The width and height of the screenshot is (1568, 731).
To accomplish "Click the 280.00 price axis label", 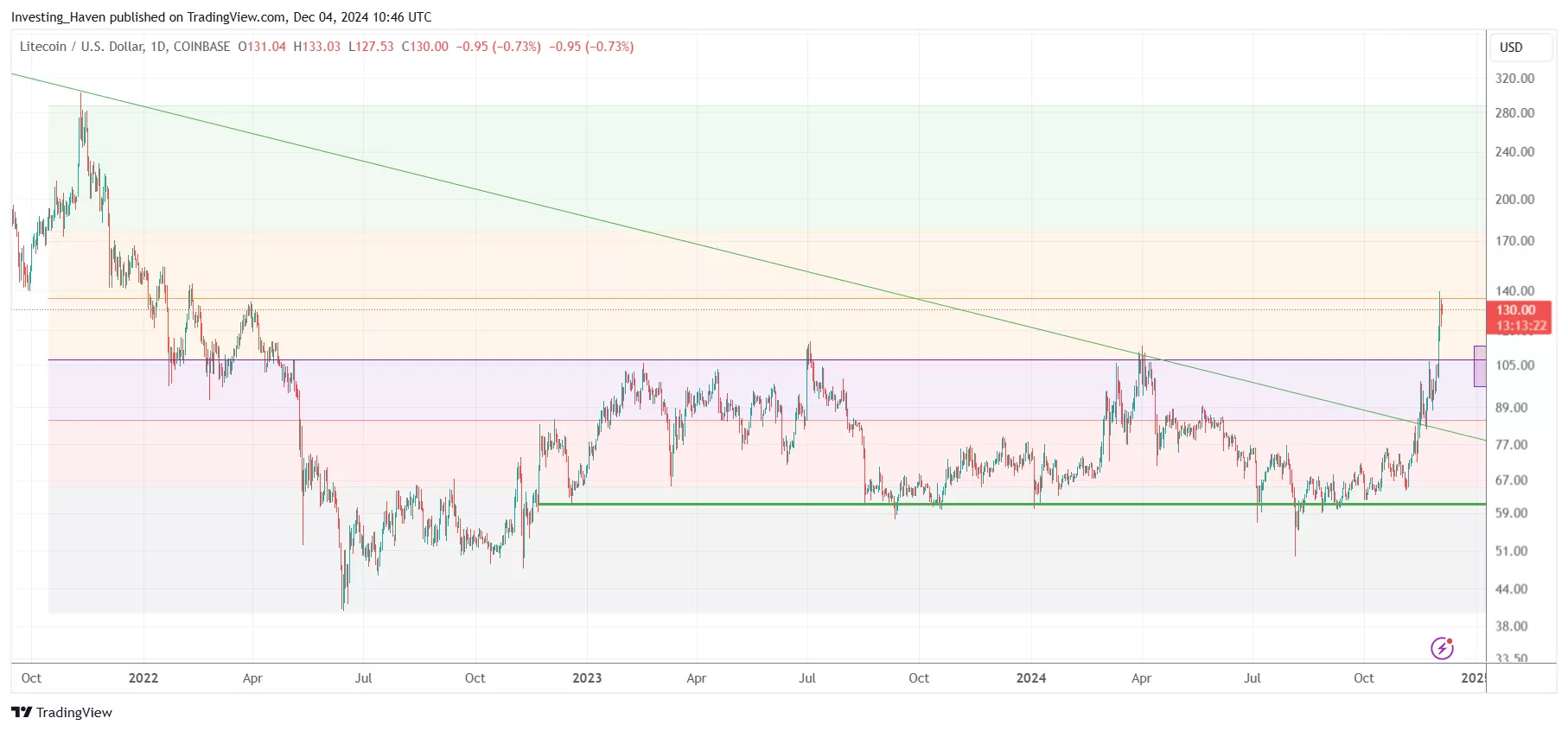I will [x=1515, y=113].
